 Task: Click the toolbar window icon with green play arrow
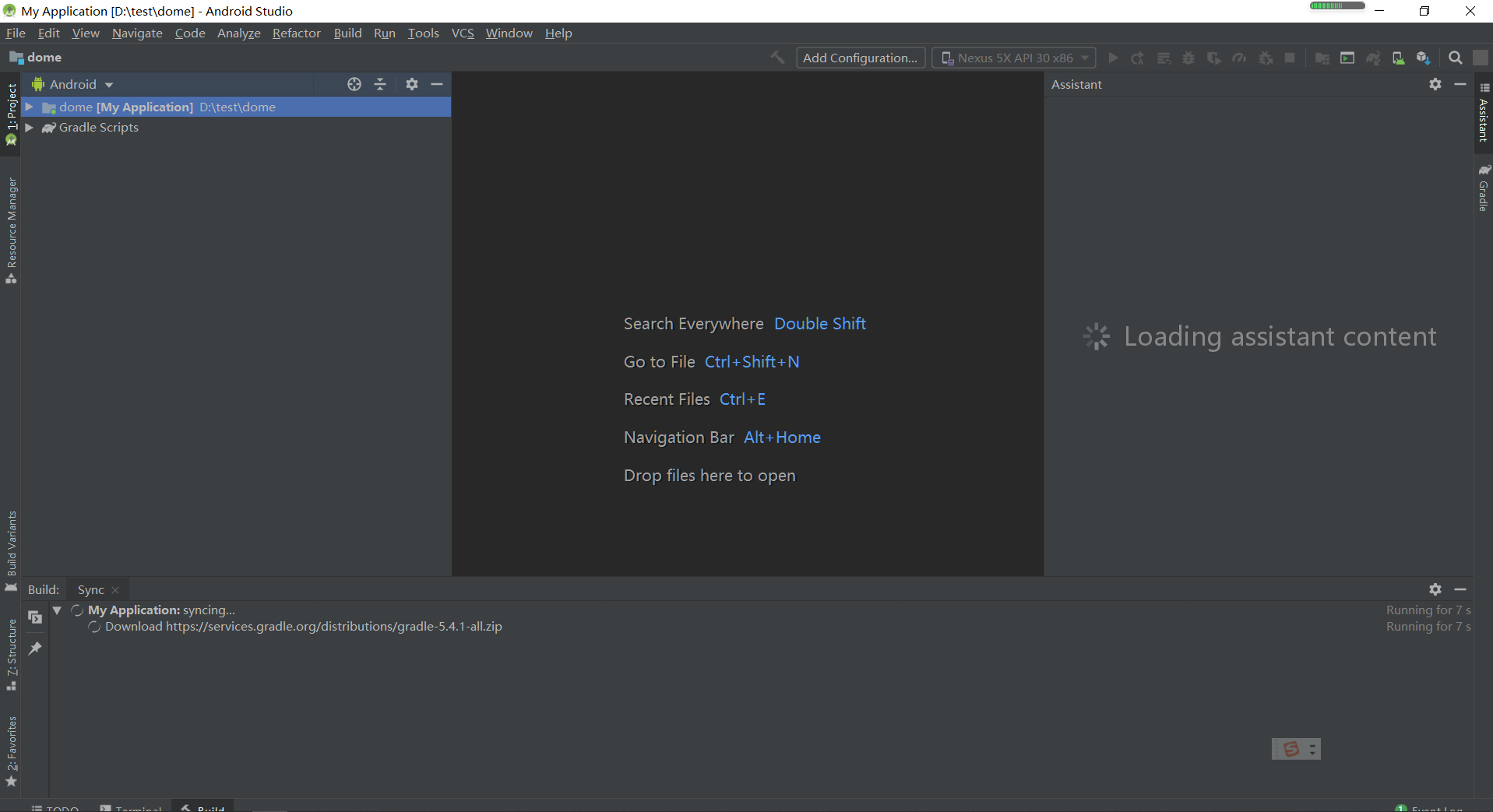click(x=1347, y=58)
